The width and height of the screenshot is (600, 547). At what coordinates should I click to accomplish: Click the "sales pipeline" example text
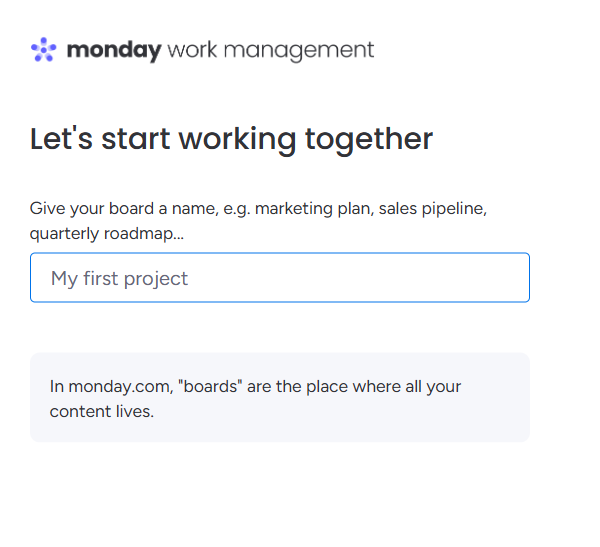[433, 209]
